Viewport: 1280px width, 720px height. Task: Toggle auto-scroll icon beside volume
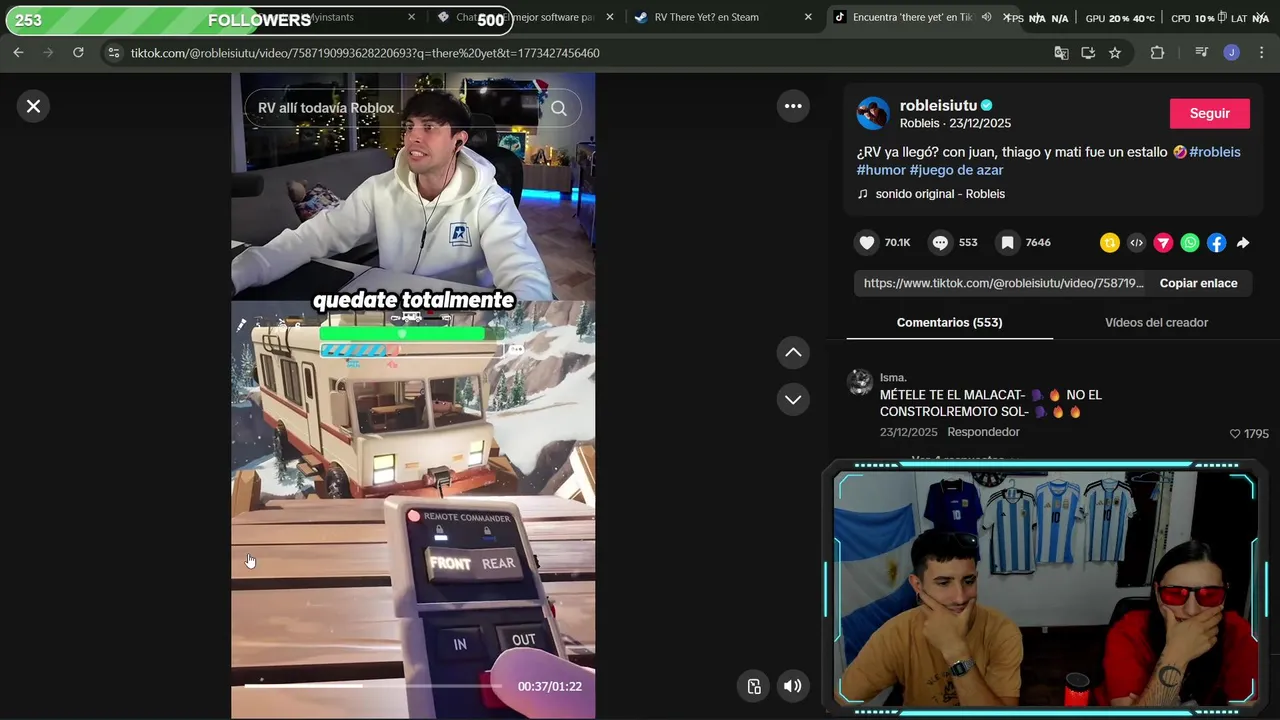tap(754, 686)
